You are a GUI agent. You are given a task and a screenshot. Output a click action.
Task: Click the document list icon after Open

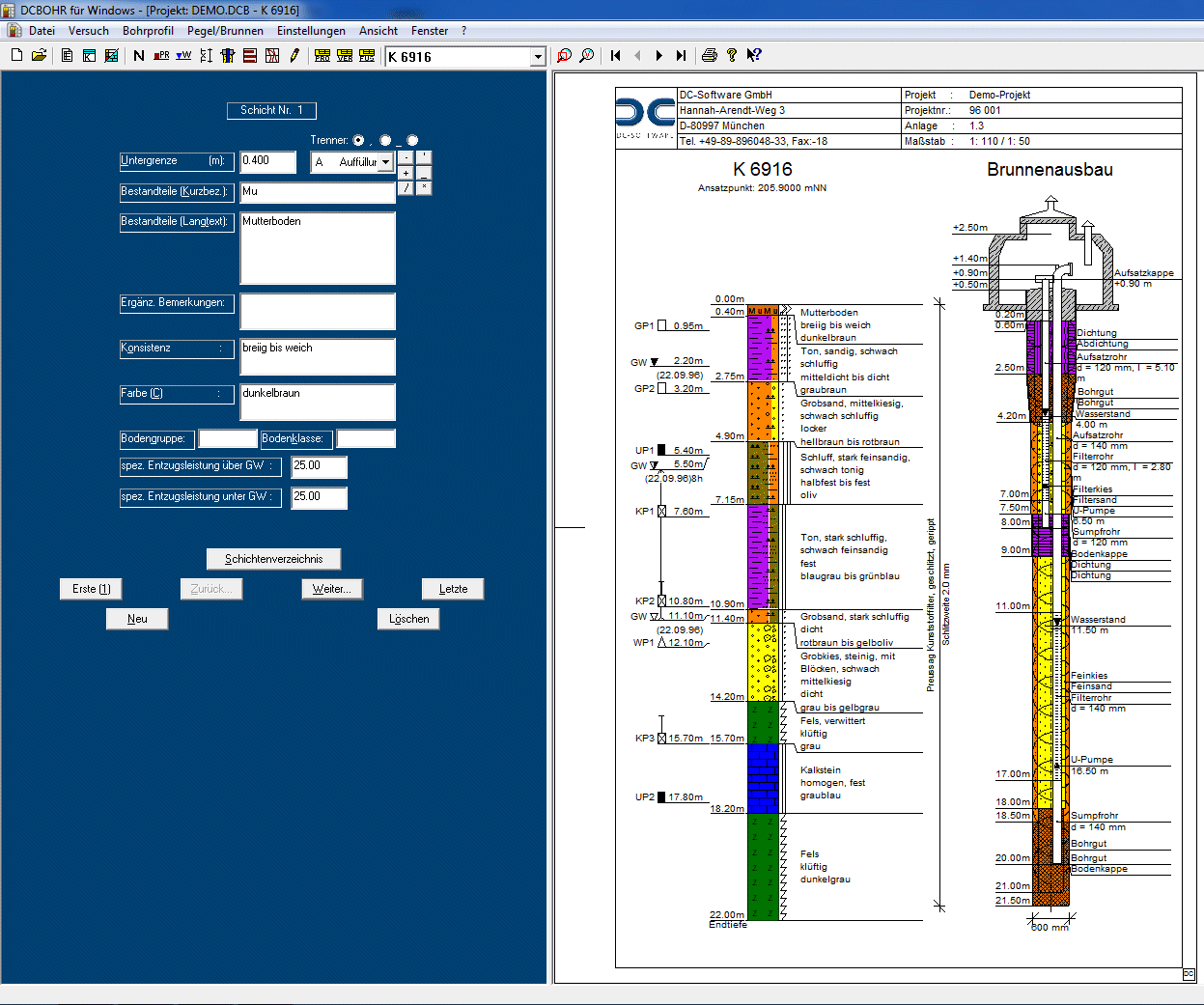(x=67, y=56)
